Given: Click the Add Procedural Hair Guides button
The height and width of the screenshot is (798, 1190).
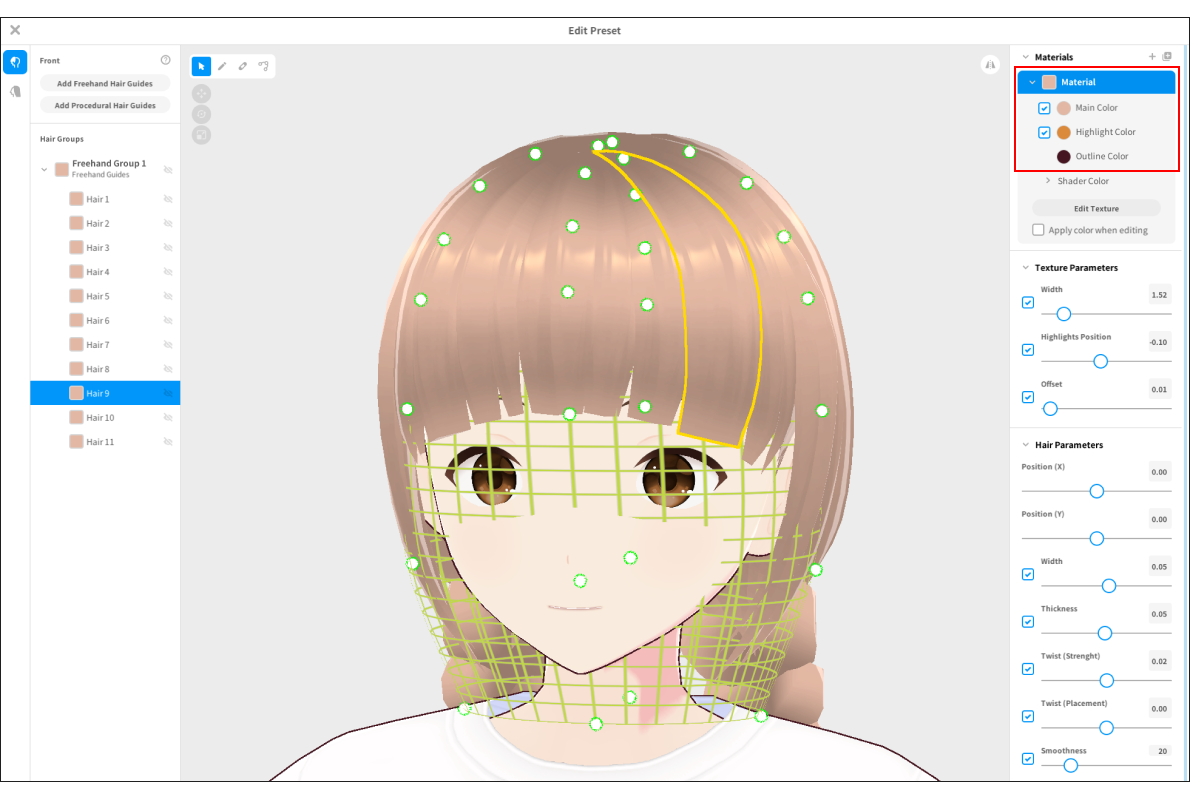Looking at the screenshot, I should [104, 105].
